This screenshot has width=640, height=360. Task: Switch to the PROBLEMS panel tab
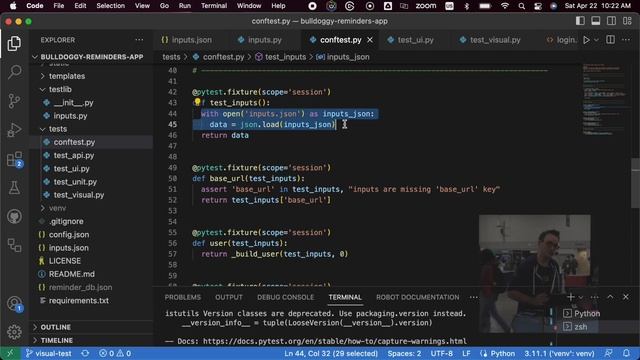tap(183, 297)
